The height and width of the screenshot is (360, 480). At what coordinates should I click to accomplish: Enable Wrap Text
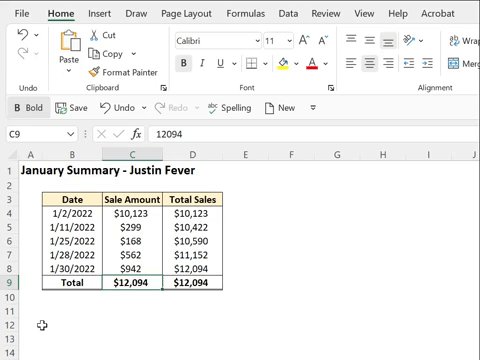click(x=464, y=41)
